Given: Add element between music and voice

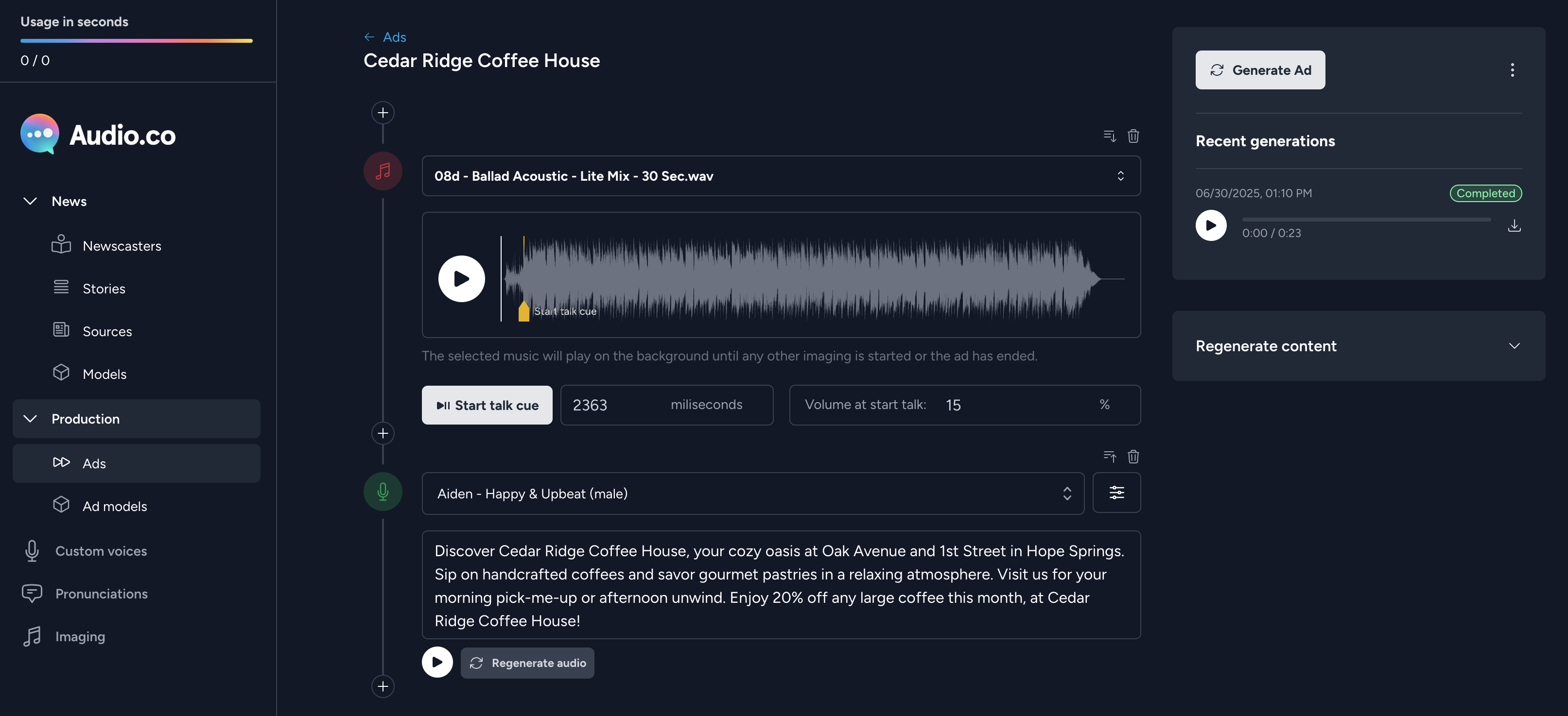Looking at the screenshot, I should coord(383,433).
